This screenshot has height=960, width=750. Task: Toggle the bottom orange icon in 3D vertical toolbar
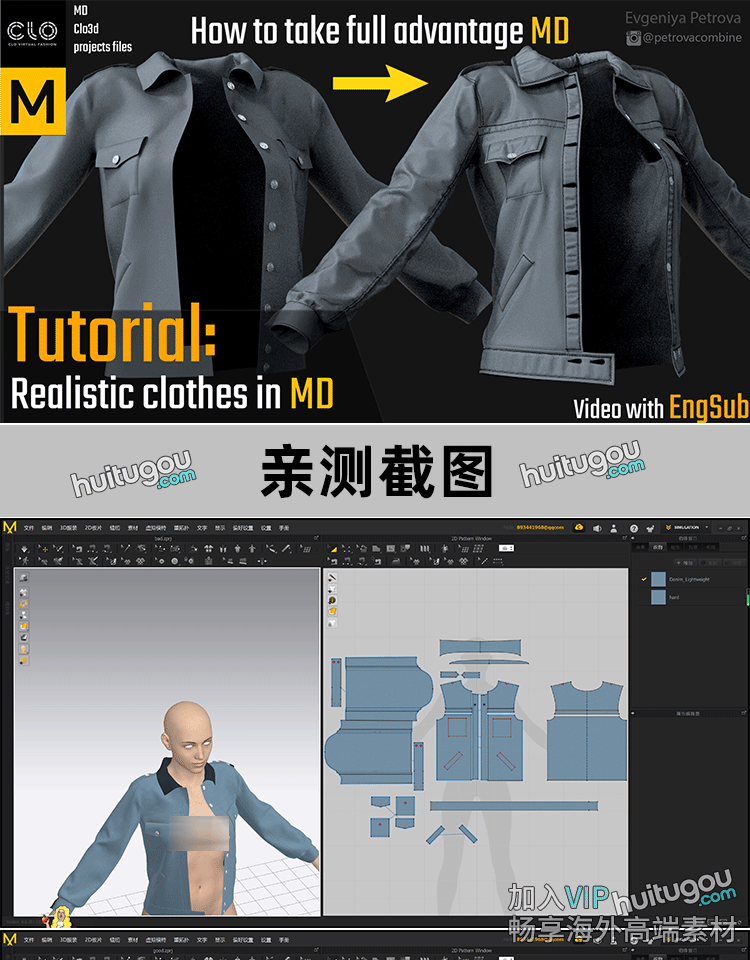pos(23,661)
